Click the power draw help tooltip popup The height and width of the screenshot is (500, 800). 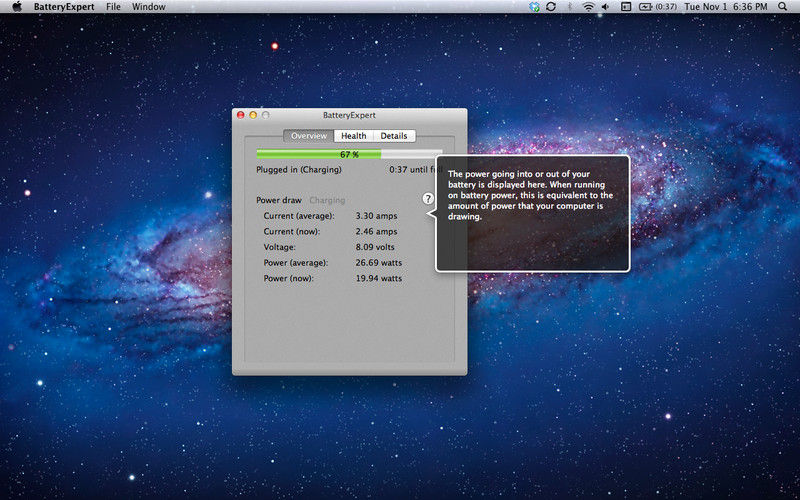coord(533,214)
